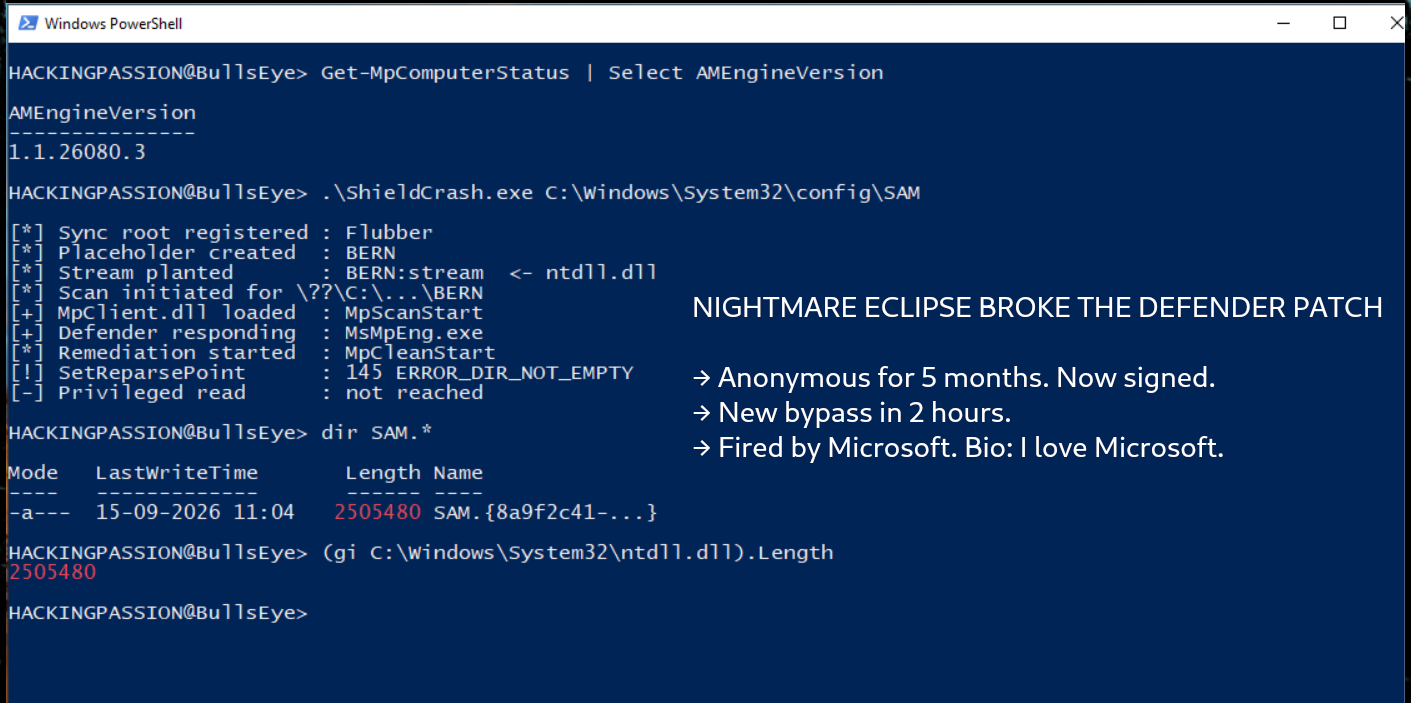
Task: Click 'Placeholder created : BERN' line
Action: (x=202, y=253)
